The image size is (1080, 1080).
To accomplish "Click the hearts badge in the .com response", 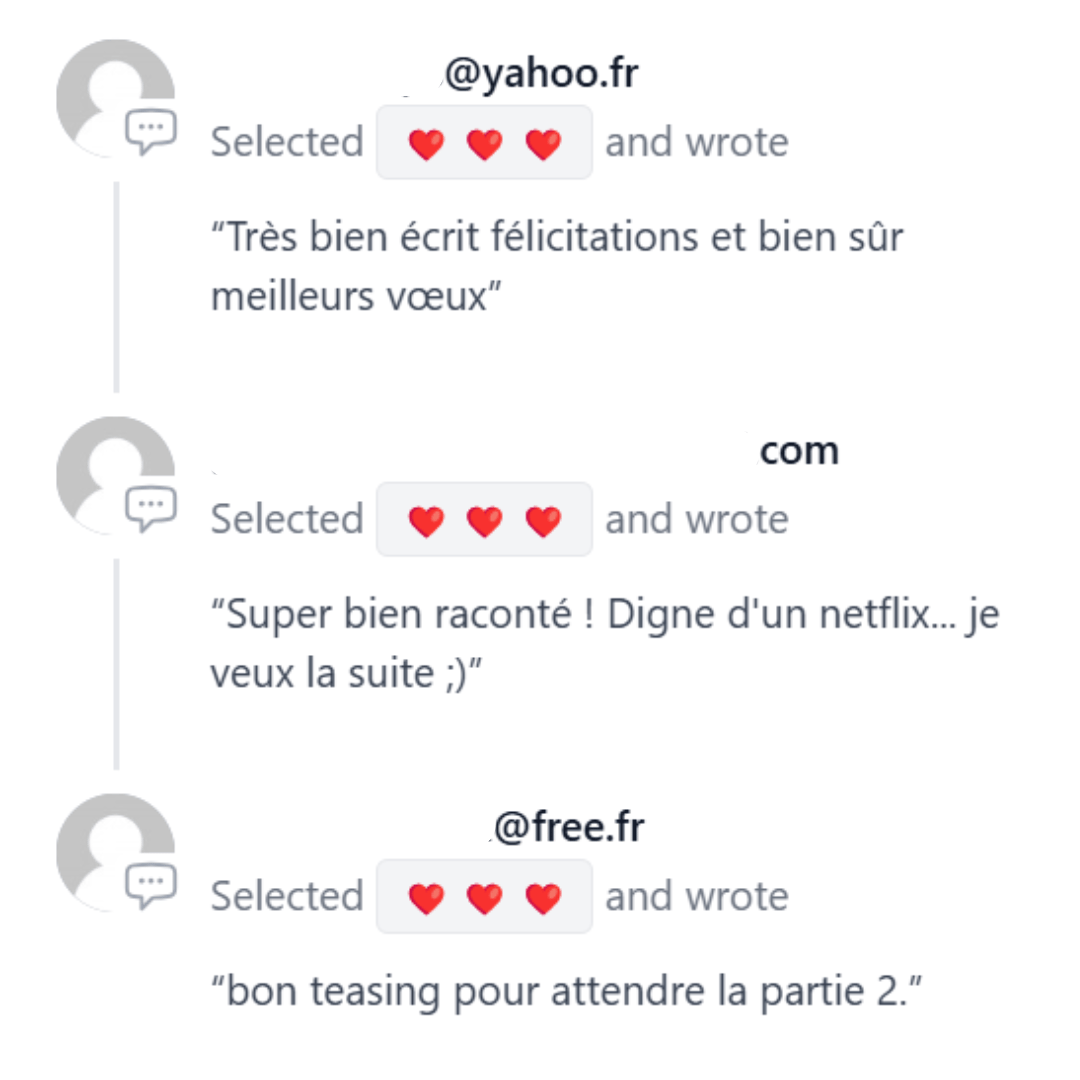I will [484, 519].
